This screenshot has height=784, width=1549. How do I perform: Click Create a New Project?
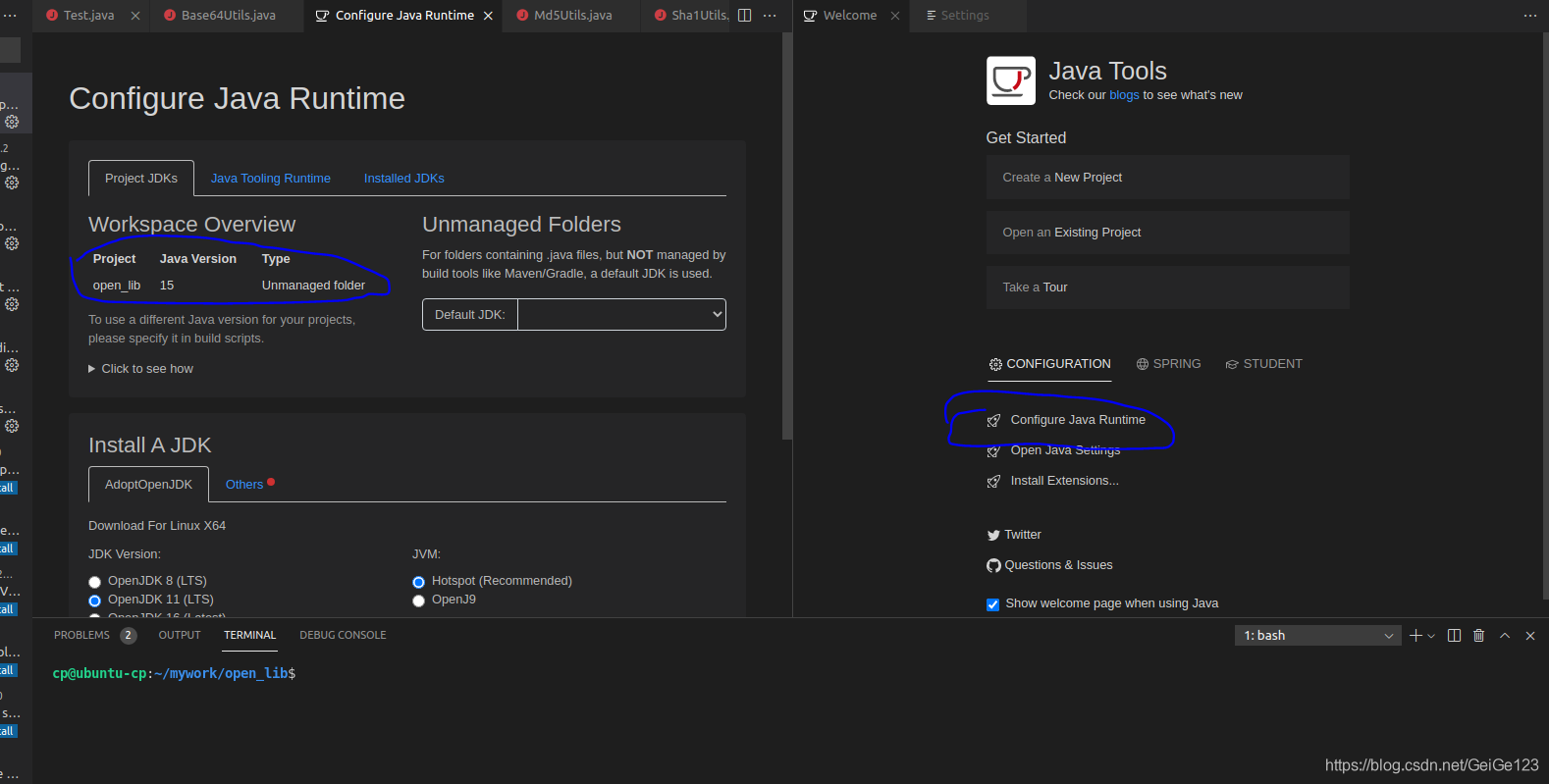[x=1167, y=178]
